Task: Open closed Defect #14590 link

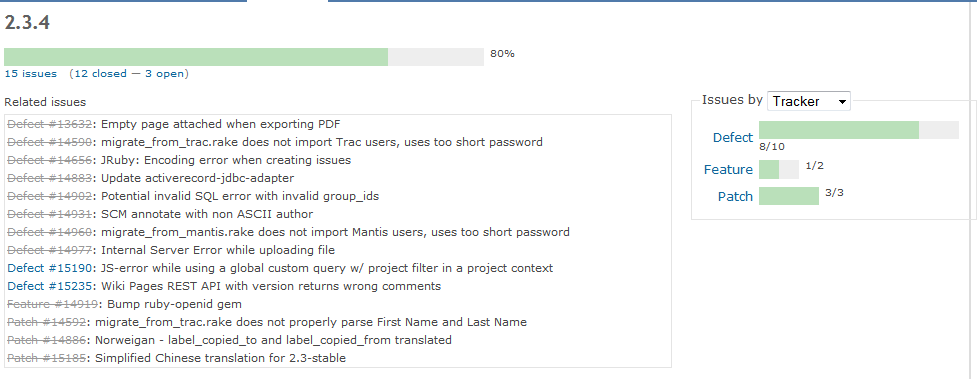Action: [x=50, y=142]
